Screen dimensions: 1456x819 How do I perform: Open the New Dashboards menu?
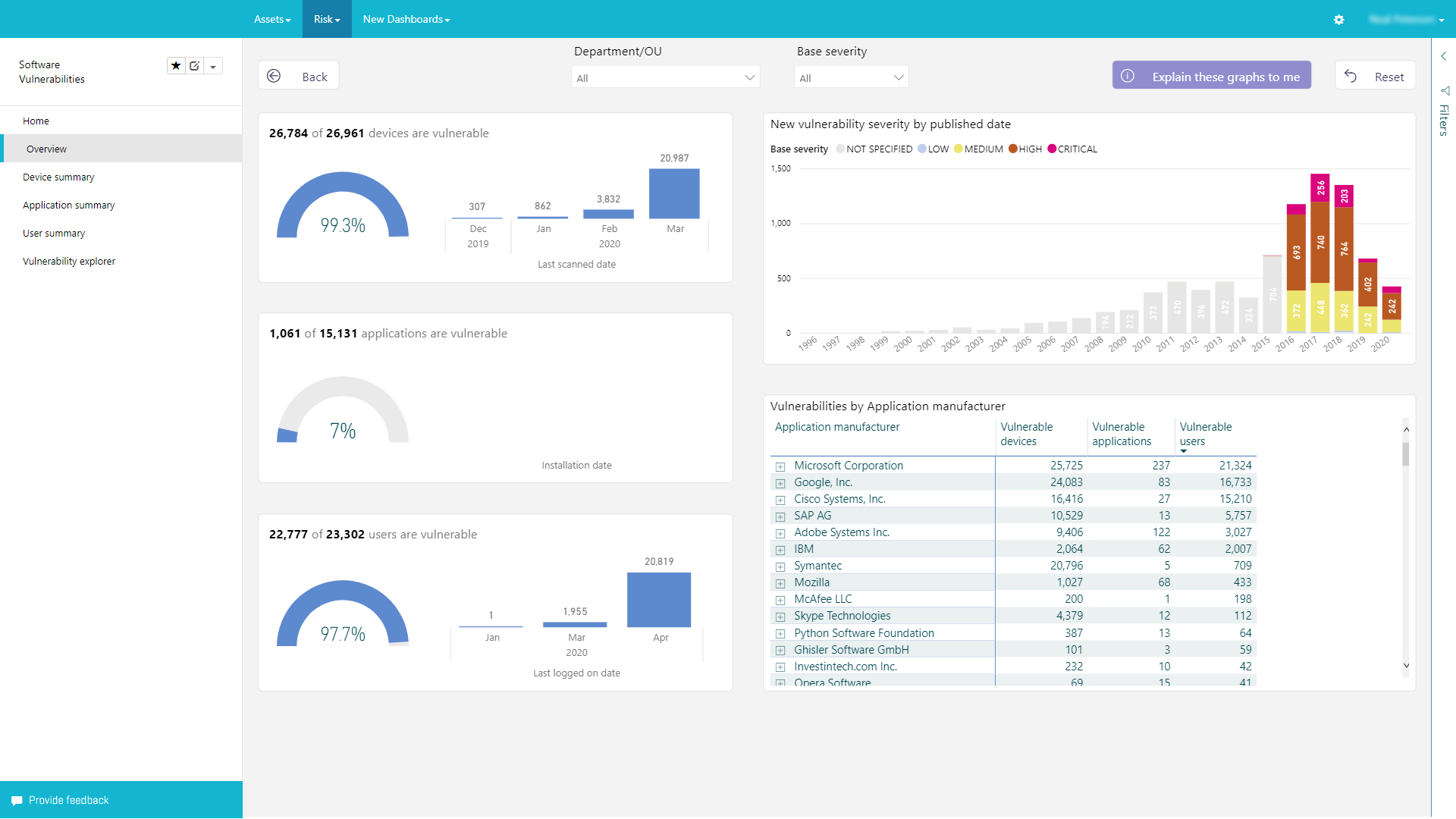[406, 19]
